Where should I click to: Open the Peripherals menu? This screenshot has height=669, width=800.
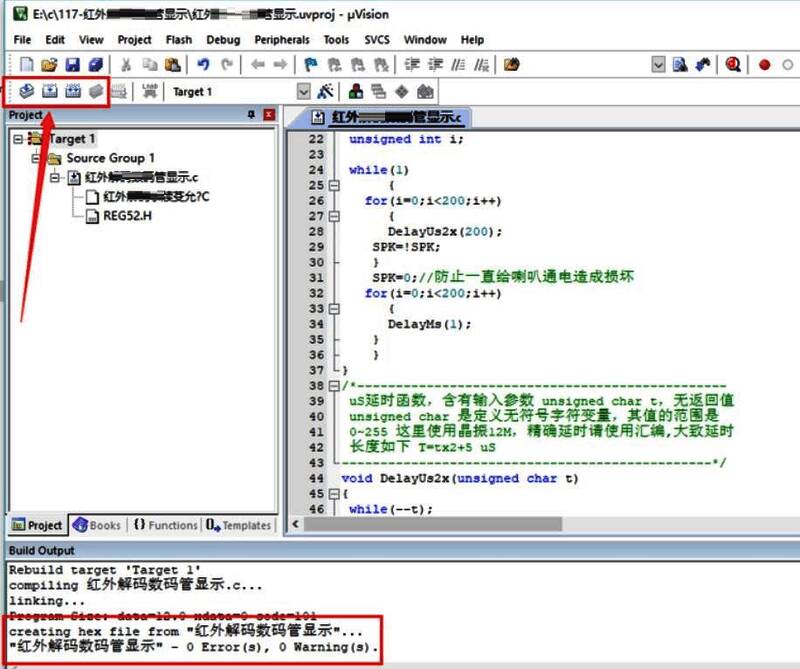point(281,40)
